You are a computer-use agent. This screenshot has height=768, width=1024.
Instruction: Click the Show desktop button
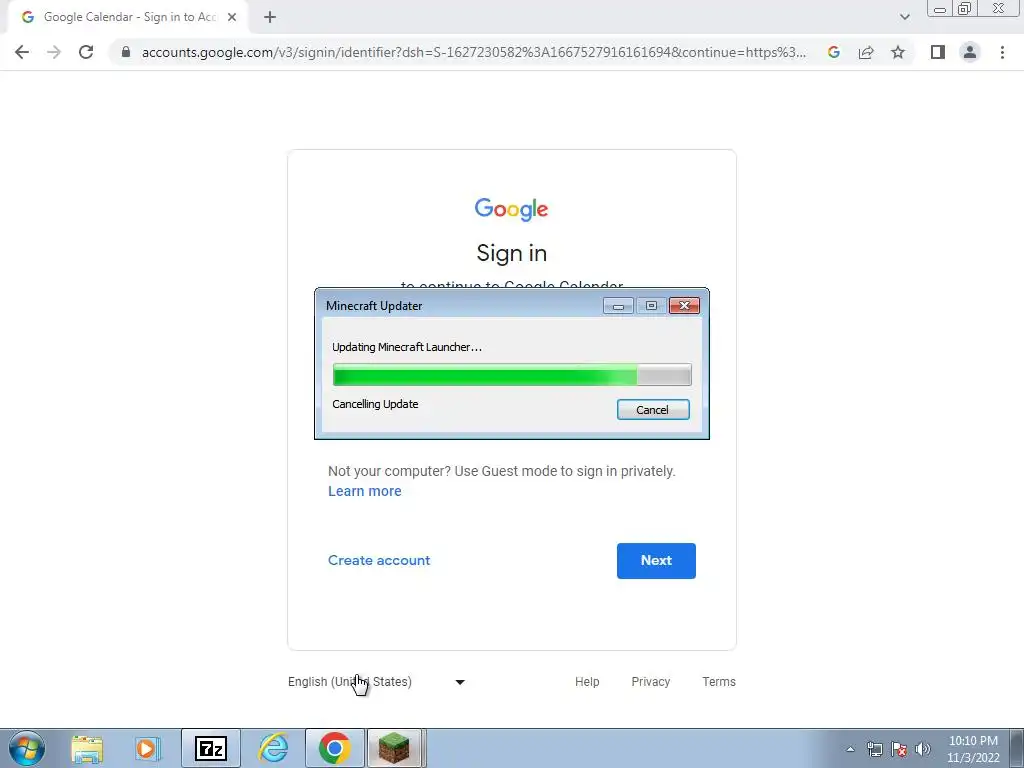coord(1017,748)
